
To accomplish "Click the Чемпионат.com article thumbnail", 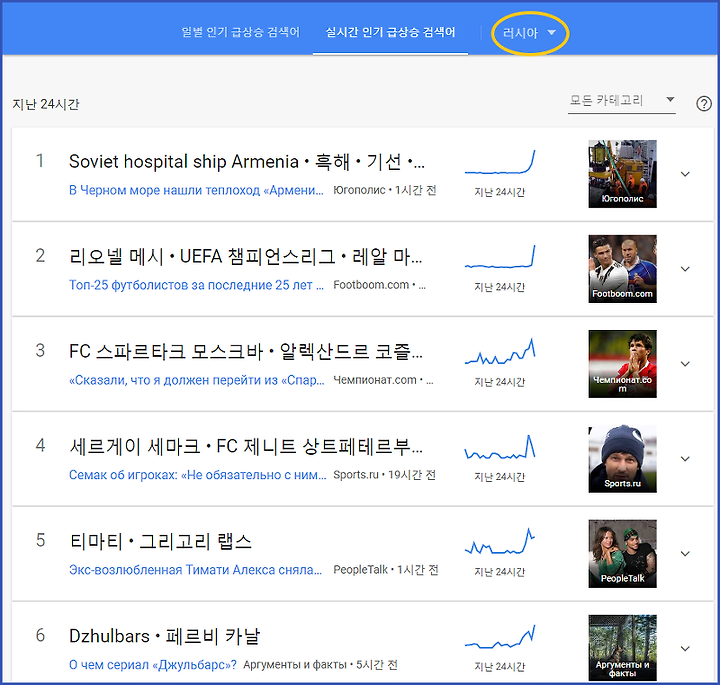I will (622, 364).
